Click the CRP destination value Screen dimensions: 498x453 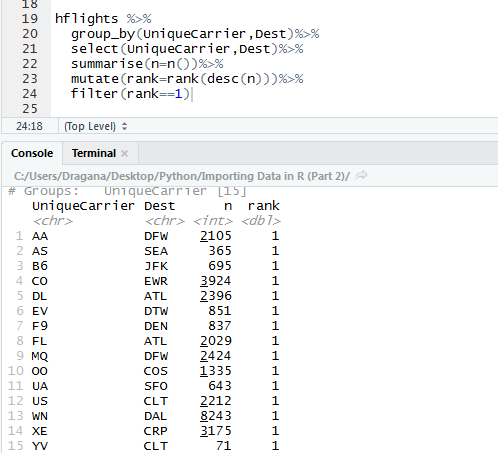tap(156, 431)
